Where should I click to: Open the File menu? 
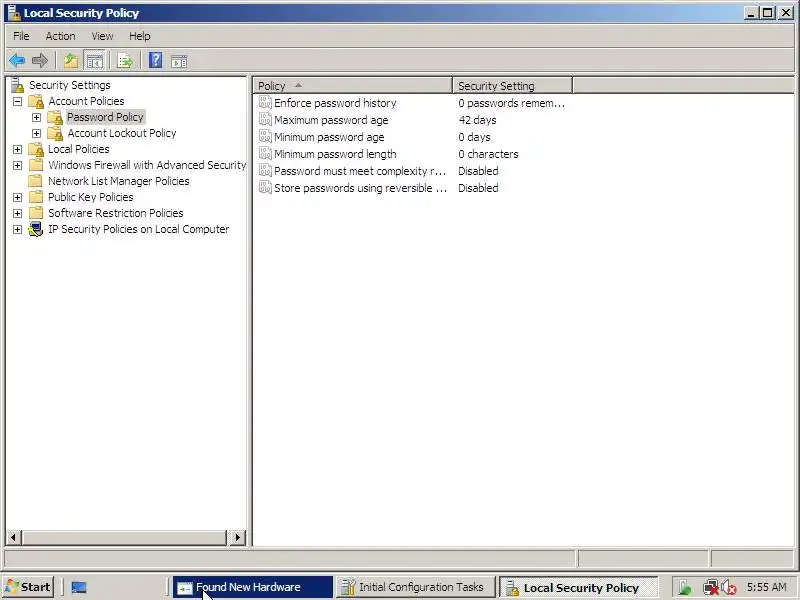click(x=21, y=36)
